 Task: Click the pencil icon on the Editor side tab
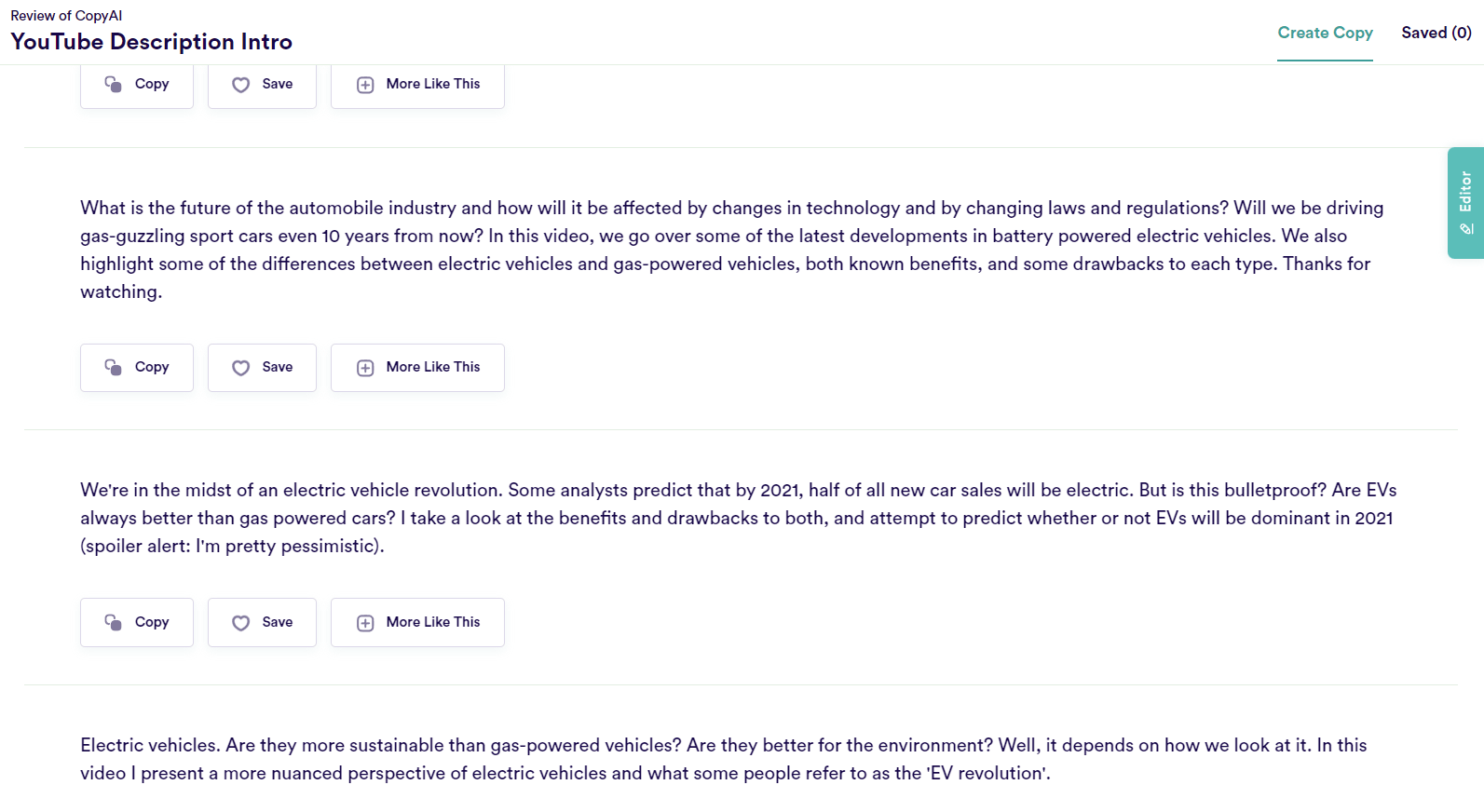pyautogui.click(x=1466, y=229)
